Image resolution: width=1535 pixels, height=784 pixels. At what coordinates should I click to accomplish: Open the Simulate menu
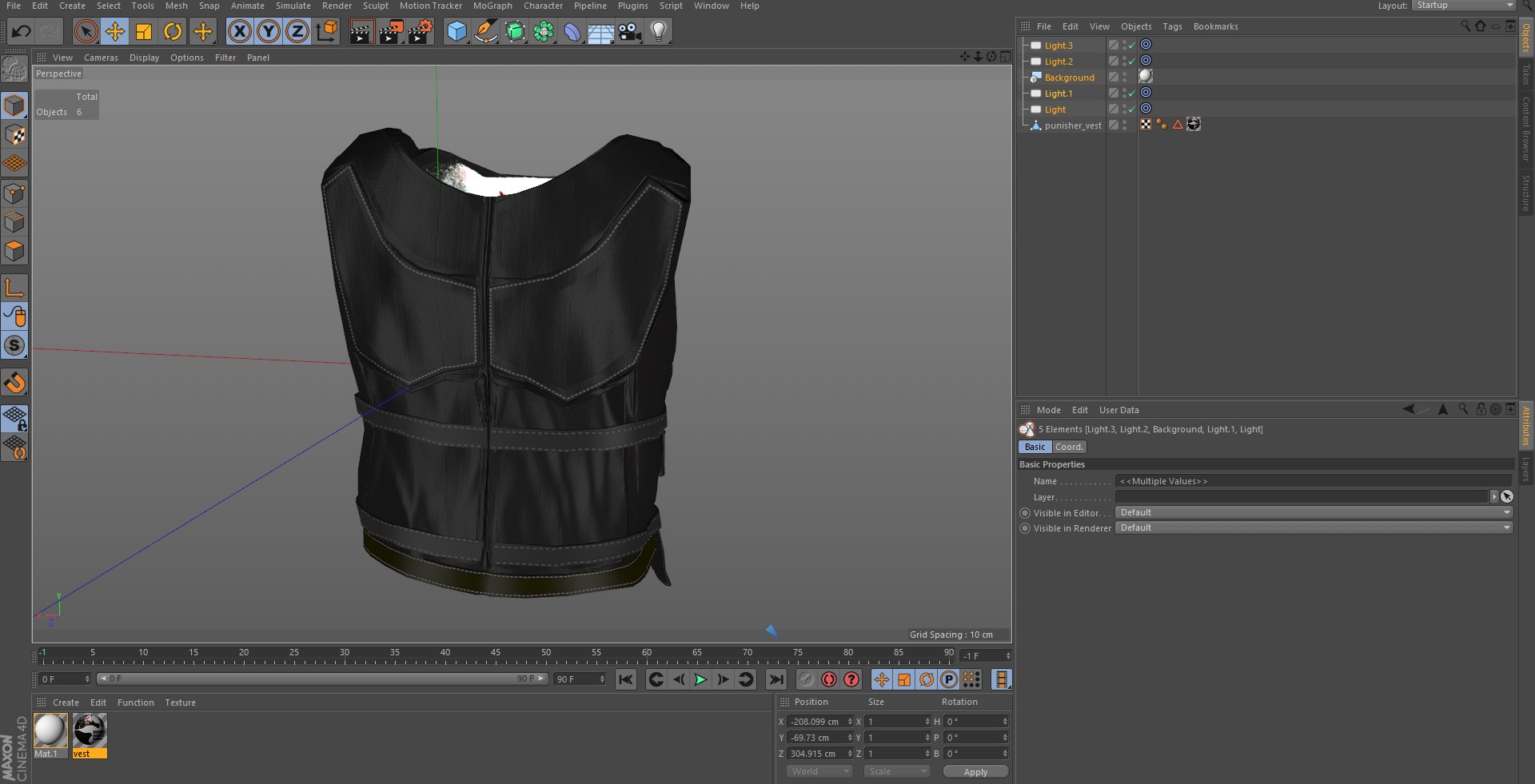click(x=293, y=6)
